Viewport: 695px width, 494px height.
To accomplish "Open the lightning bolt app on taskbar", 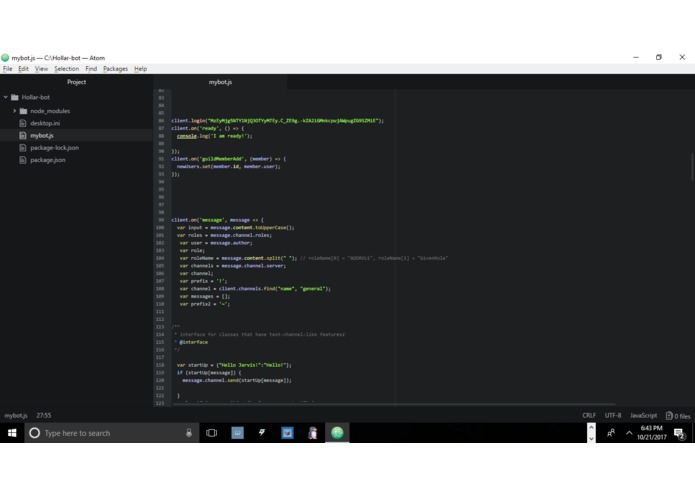I will tap(262, 432).
